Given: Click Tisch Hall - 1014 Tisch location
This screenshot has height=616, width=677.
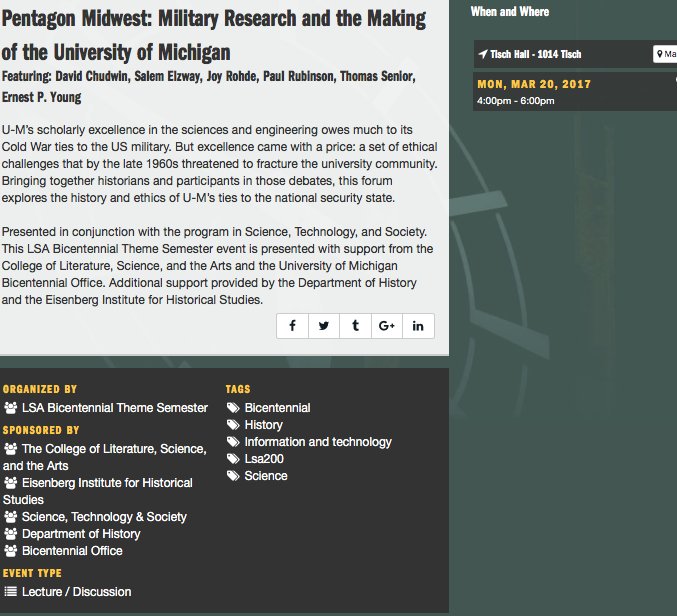Looking at the screenshot, I should (x=535, y=54).
